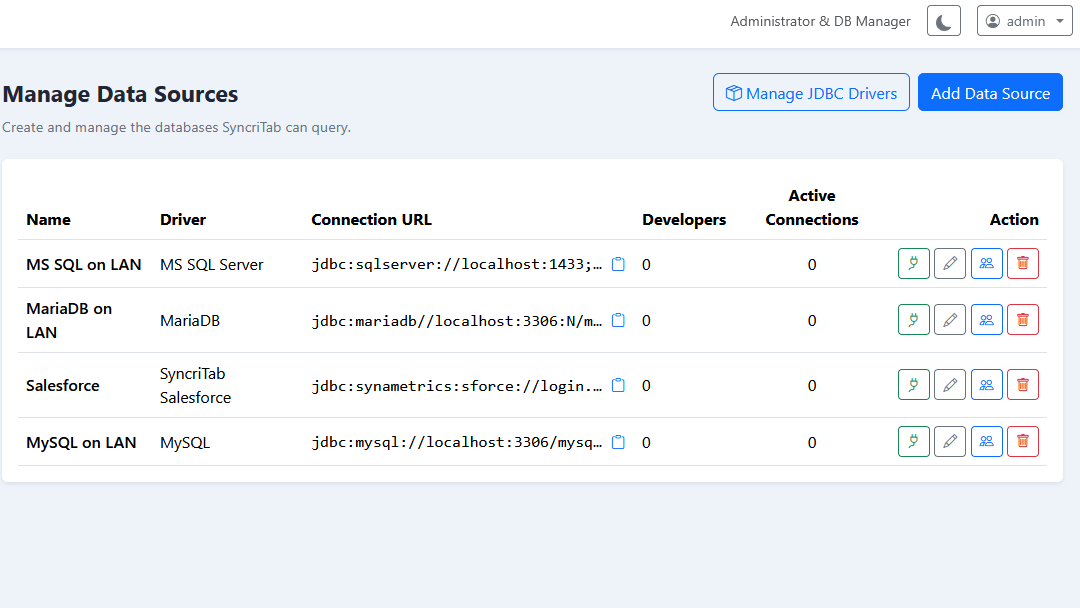Viewport: 1080px width, 608px height.
Task: Edit the MySQL on LAN data source
Action: point(950,441)
